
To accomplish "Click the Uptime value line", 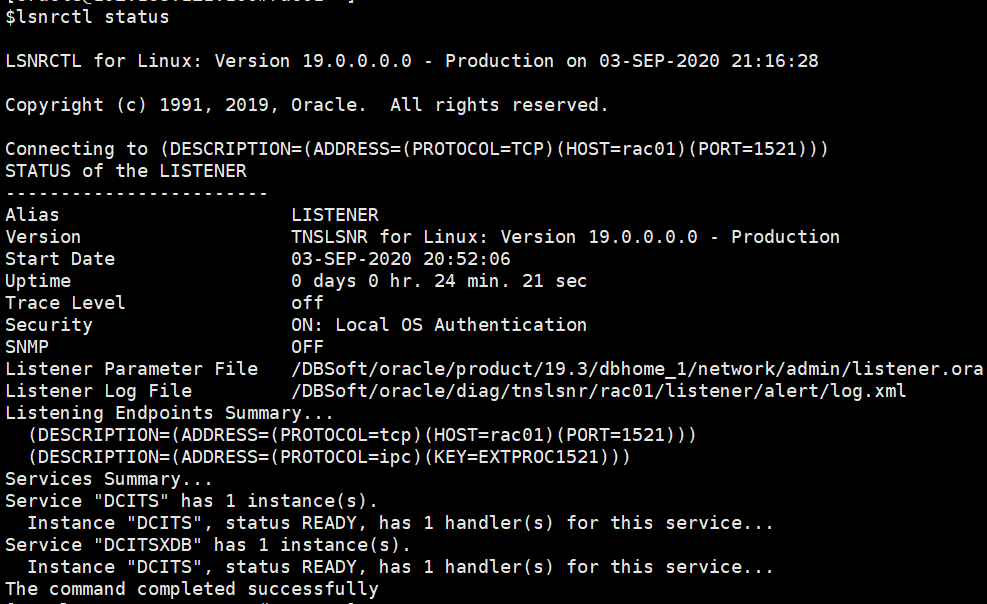I will coord(400,280).
